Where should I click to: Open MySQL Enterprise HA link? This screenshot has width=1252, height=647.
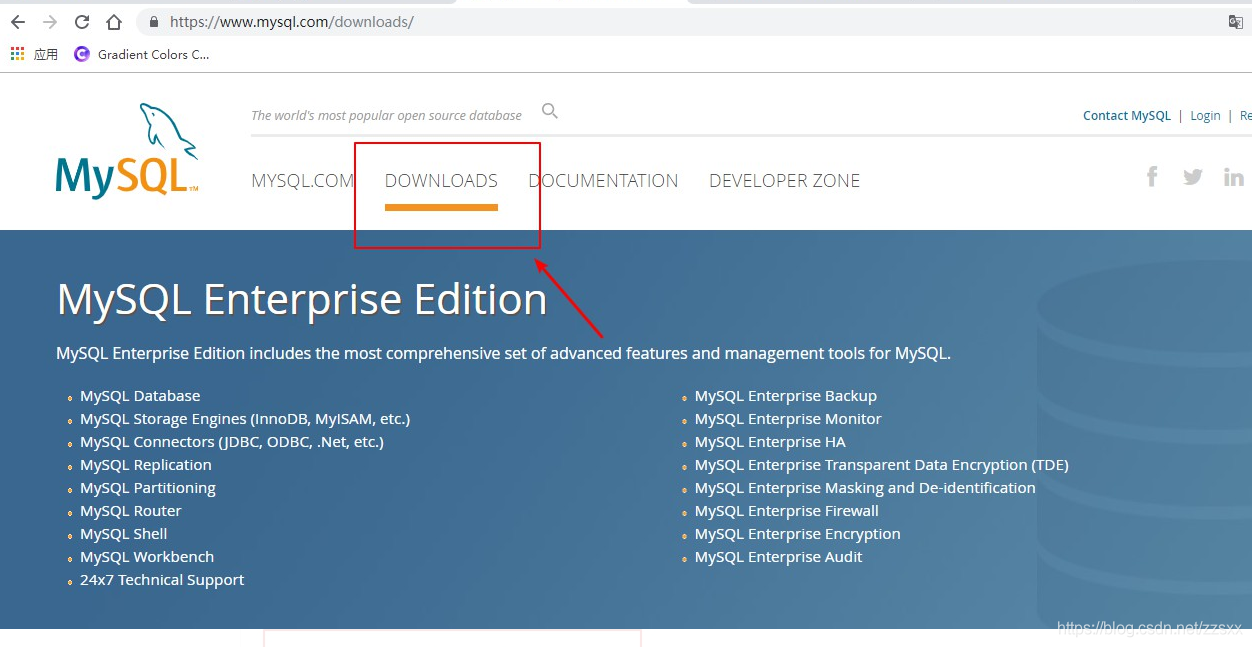pyautogui.click(x=770, y=442)
